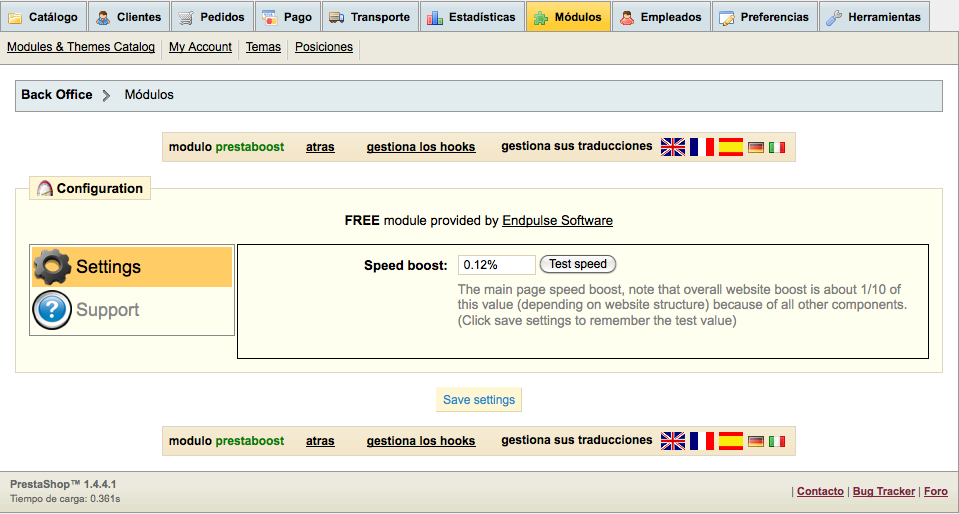
Task: Click 'Tiempo de carga: 0.361s' text
Action: (x=65, y=499)
